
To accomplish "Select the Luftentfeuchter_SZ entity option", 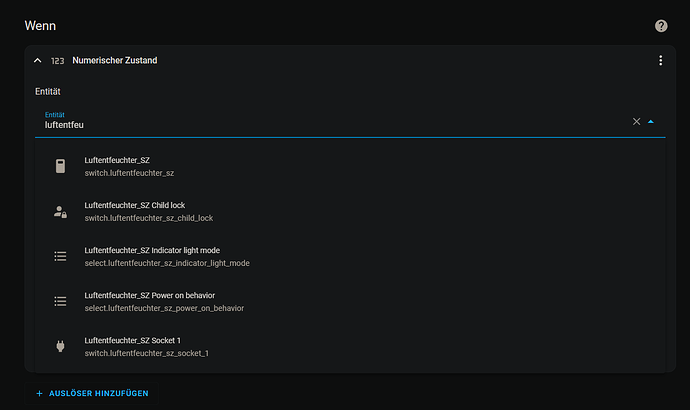I will tap(350, 167).
